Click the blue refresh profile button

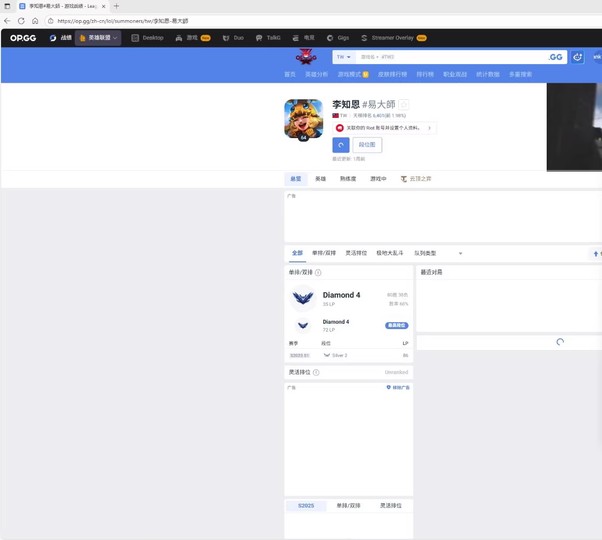tap(340, 145)
